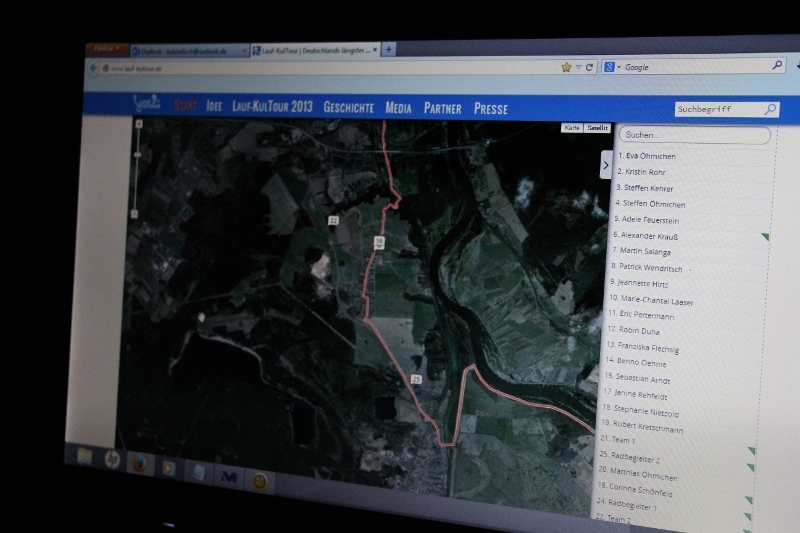This screenshot has width=800, height=533.
Task: Expand the Alexander Krauß entry marker
Action: (x=765, y=237)
